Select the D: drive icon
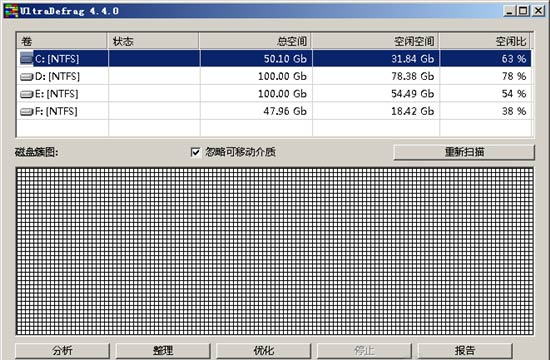This screenshot has height=360, width=550. tap(27, 77)
